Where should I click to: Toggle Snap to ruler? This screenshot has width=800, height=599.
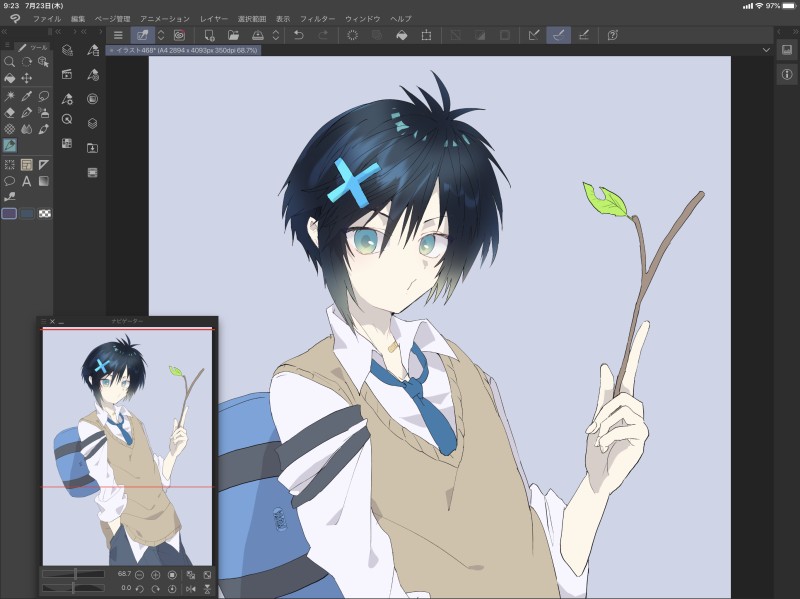534,35
